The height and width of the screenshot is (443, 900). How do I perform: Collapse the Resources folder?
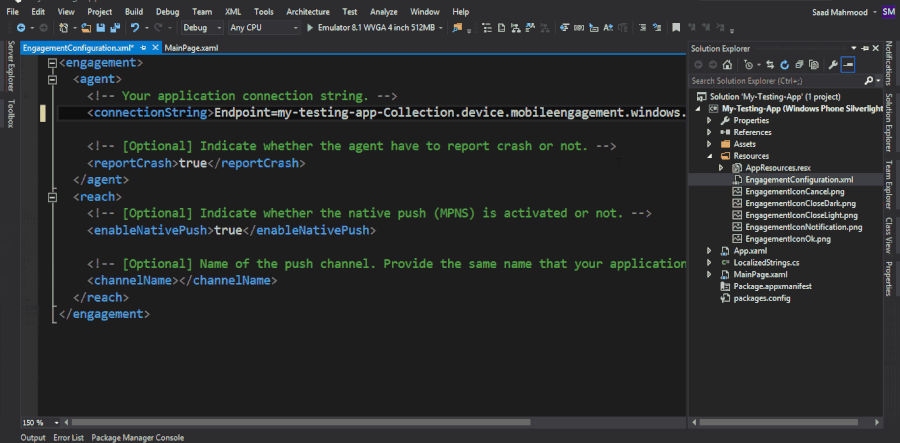pyautogui.click(x=709, y=156)
